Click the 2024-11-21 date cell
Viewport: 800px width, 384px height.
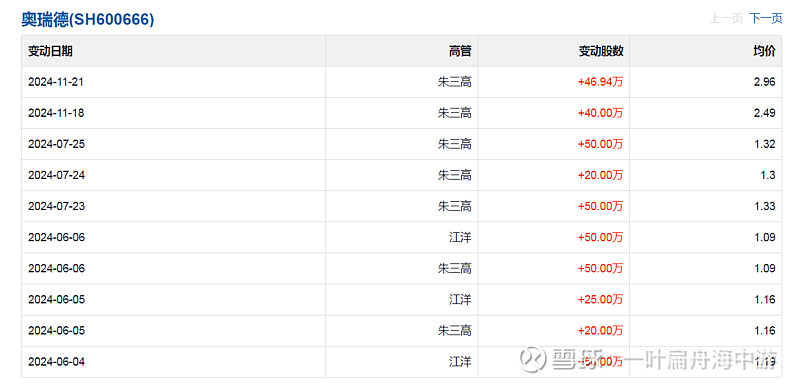56,82
